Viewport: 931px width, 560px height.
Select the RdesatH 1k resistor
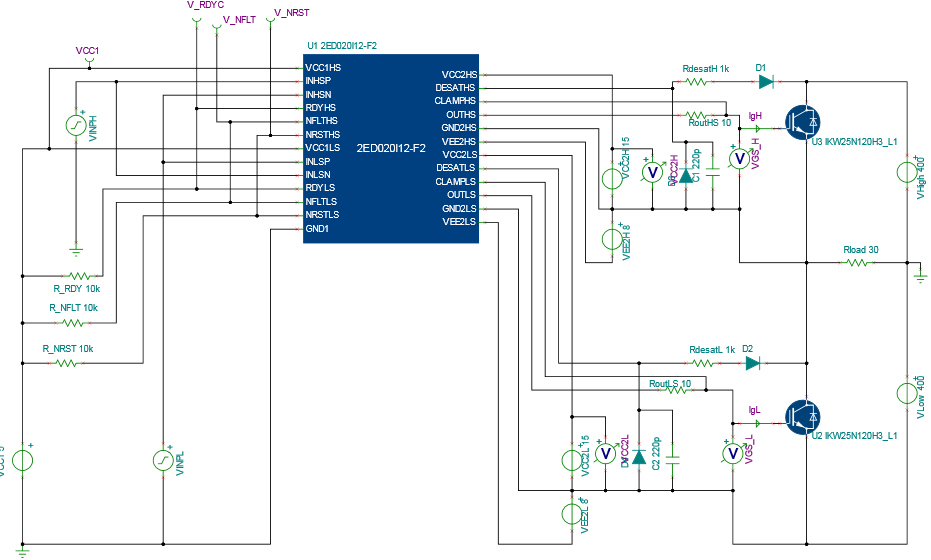(696, 81)
